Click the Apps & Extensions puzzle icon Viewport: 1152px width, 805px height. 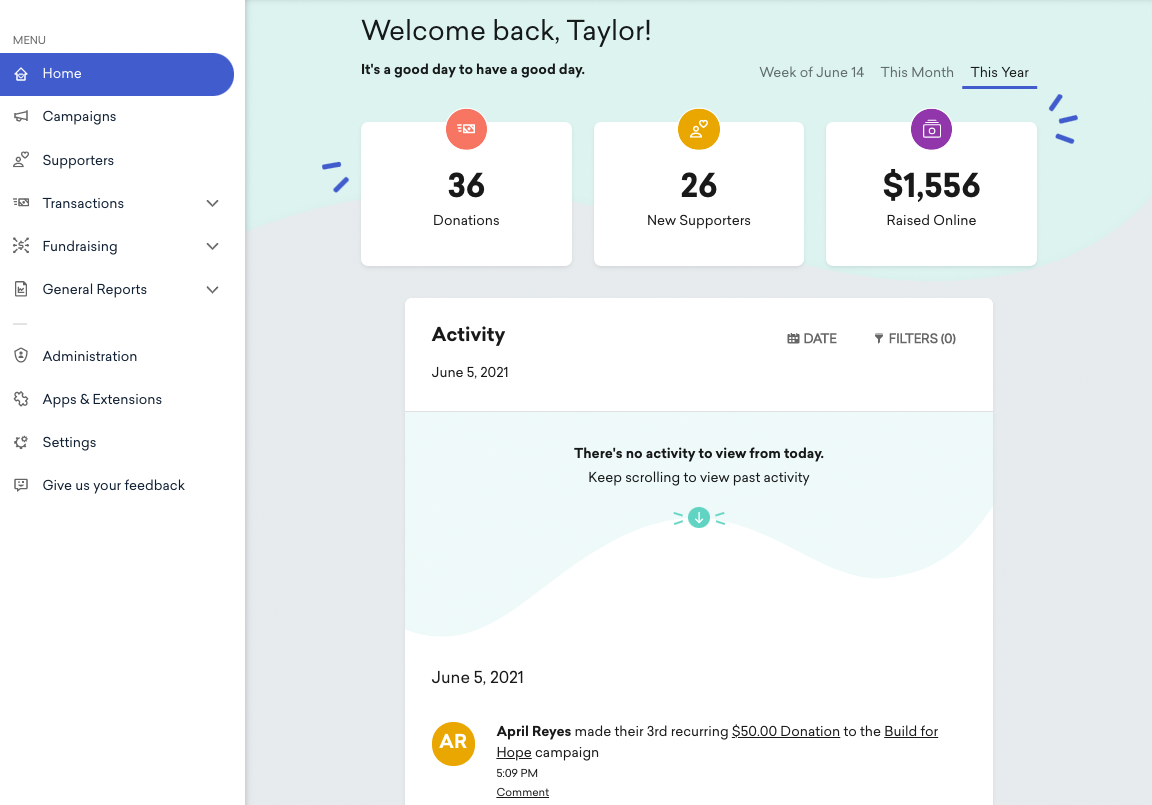point(21,399)
